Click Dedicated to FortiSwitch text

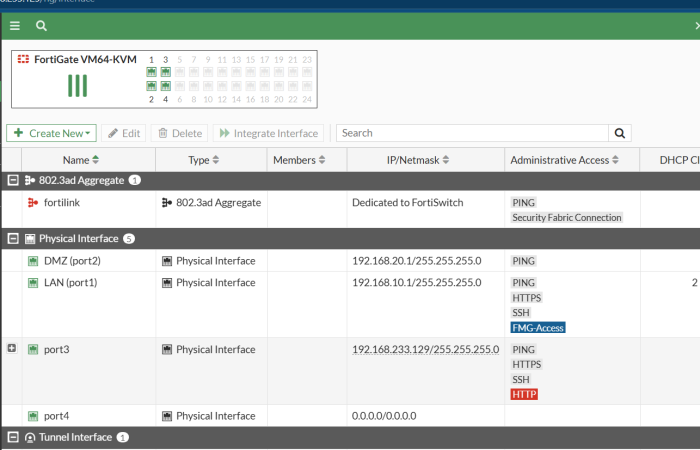[x=408, y=203]
